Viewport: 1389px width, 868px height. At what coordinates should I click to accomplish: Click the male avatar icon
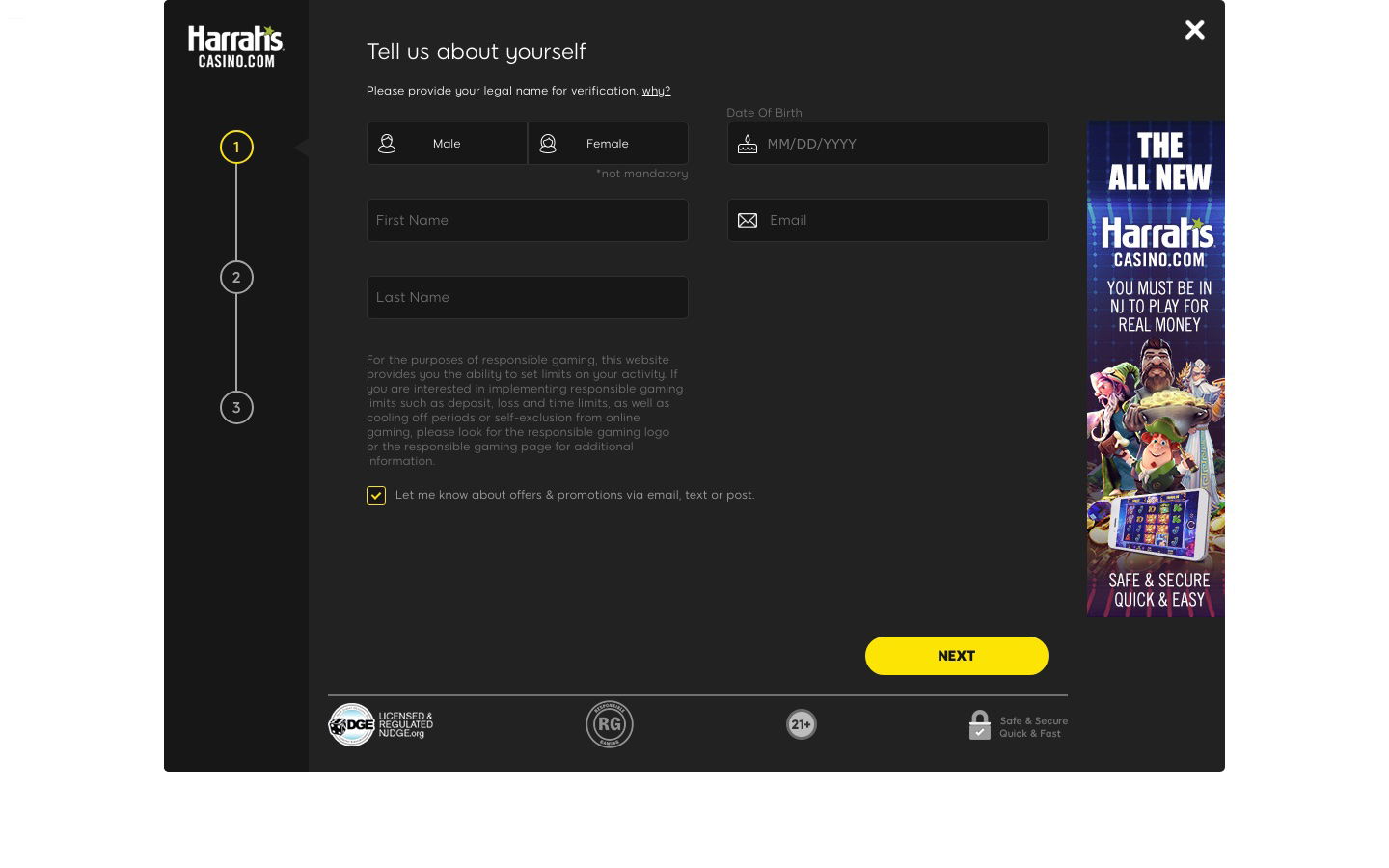[x=387, y=144]
